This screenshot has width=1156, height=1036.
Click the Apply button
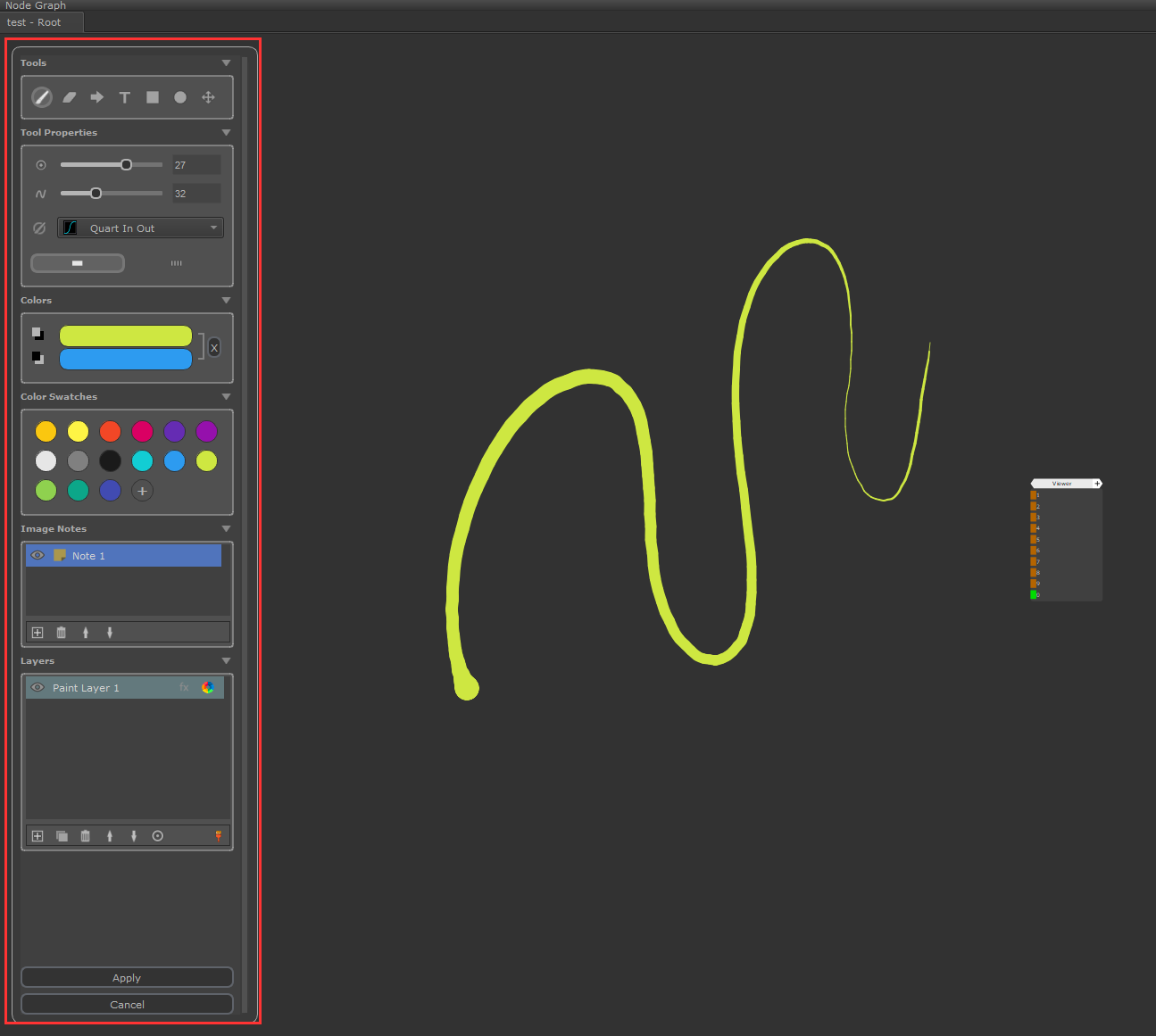point(127,978)
